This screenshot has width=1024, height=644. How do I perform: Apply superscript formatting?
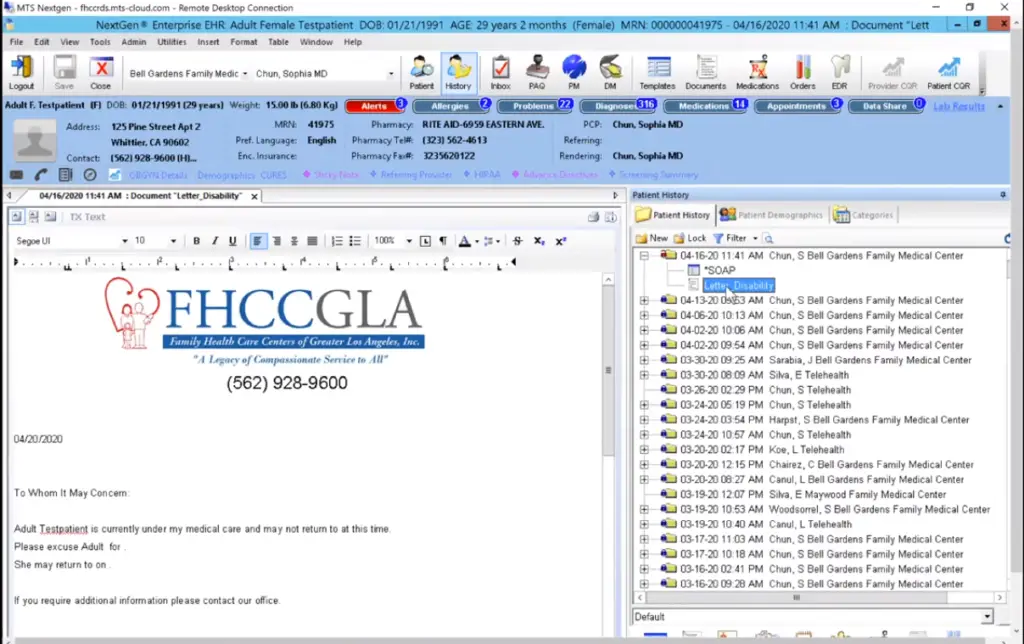click(560, 241)
